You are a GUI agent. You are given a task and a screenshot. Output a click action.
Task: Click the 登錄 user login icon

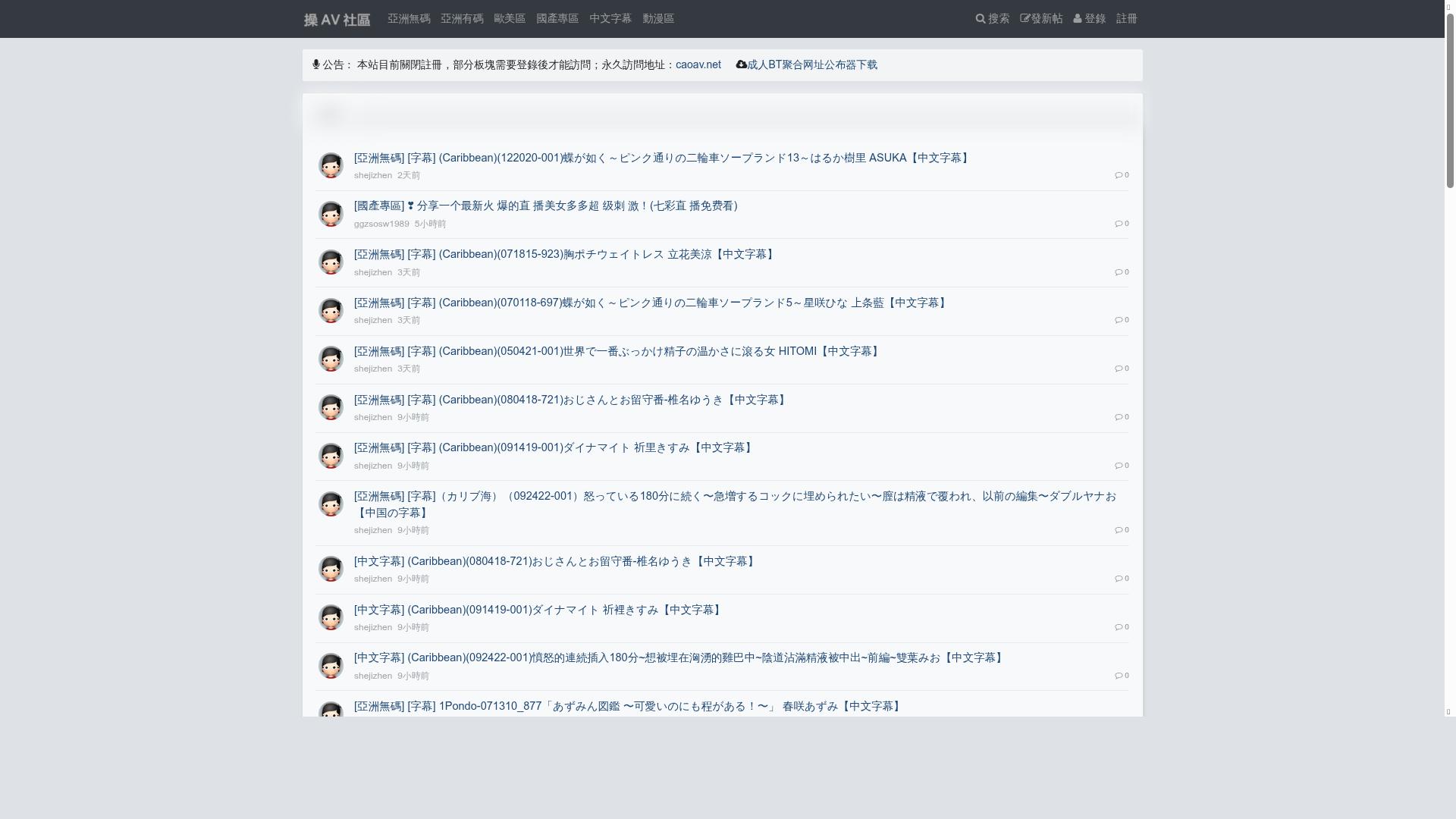pyautogui.click(x=1077, y=18)
